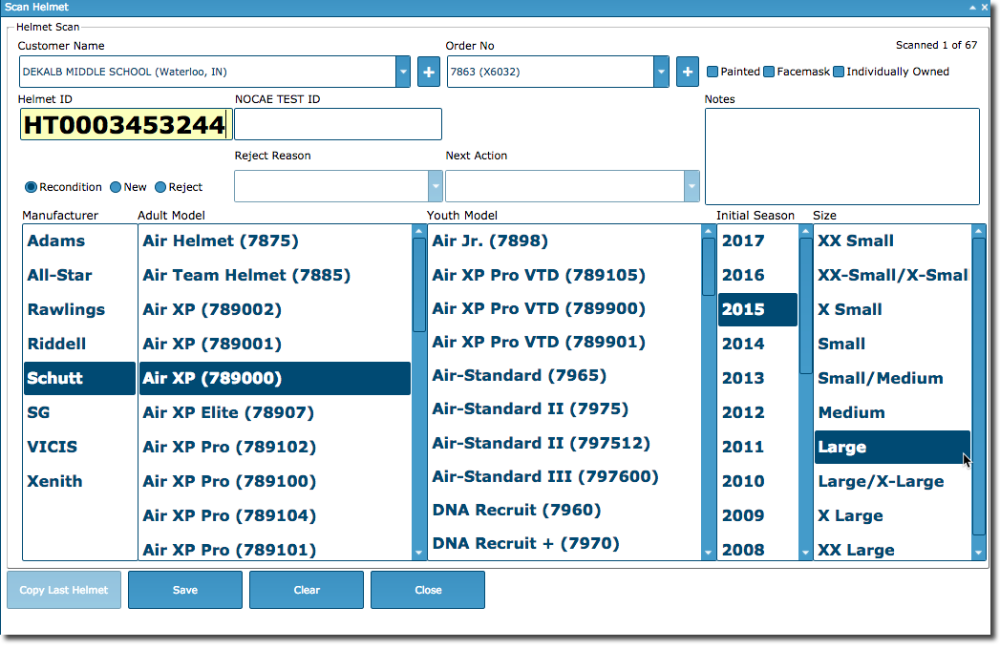Check the Individually Owned option
Screen dimensions: 1000x649
(839, 71)
